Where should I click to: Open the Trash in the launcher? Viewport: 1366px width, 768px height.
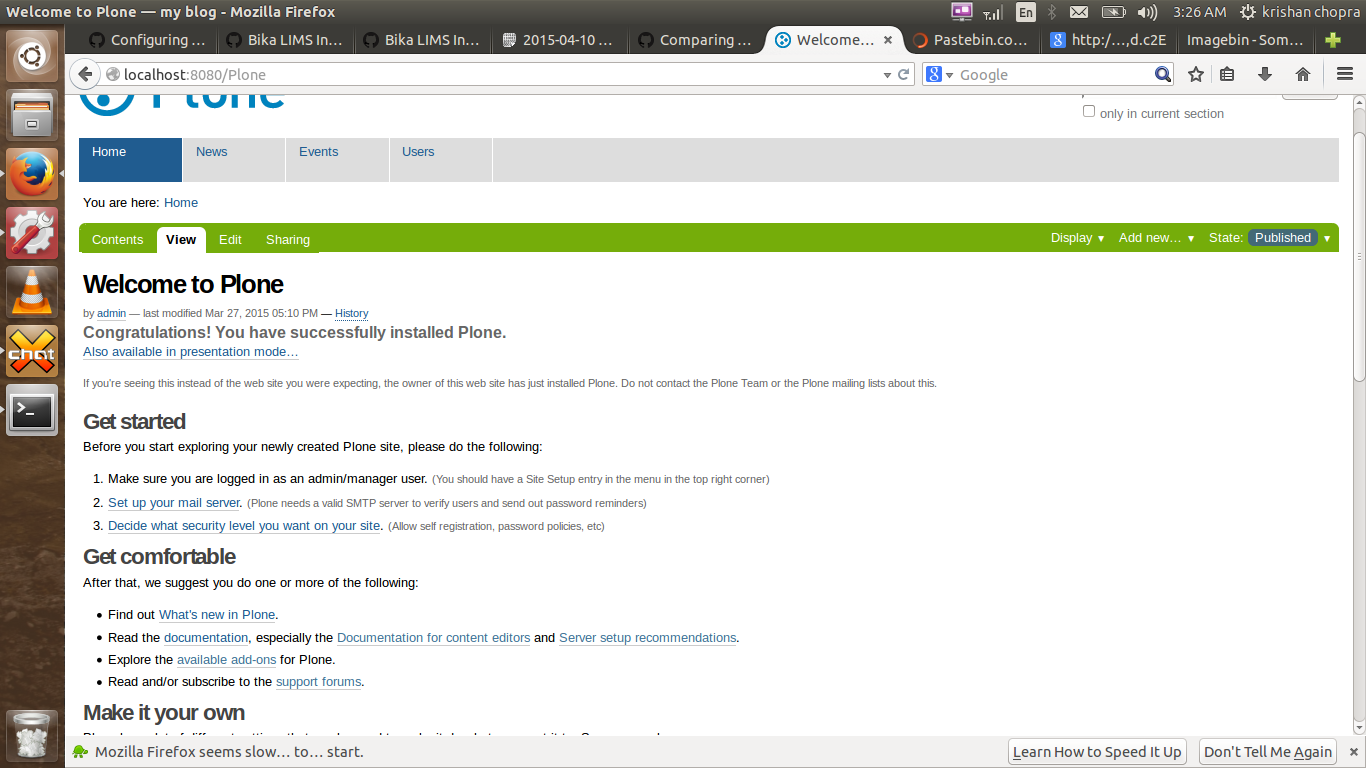click(32, 735)
